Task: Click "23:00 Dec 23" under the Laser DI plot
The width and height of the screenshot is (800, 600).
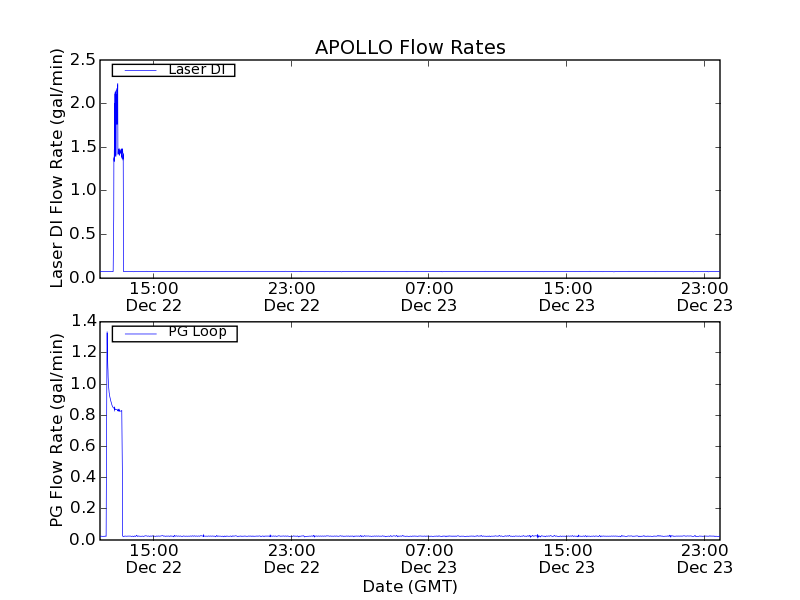Action: coord(705,297)
